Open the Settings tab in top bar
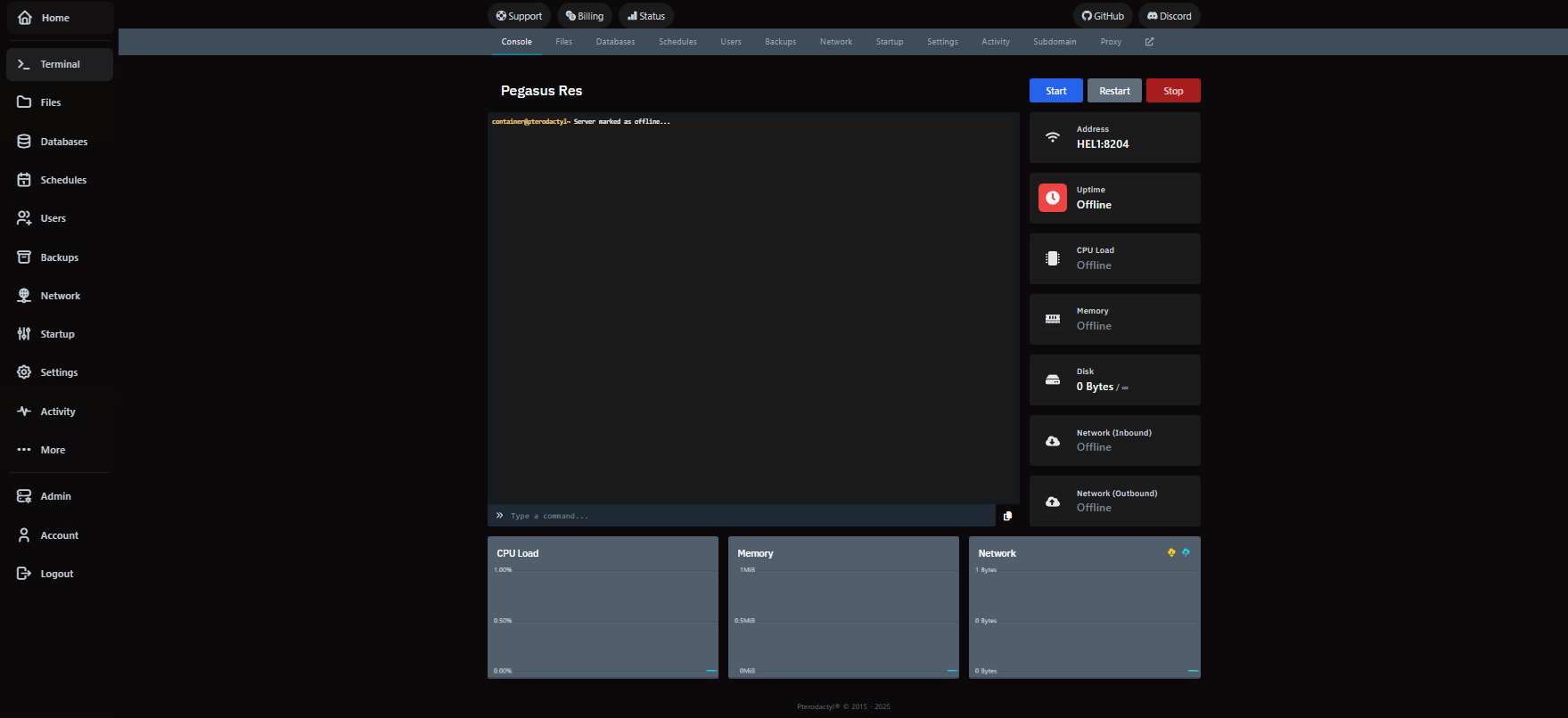The width and height of the screenshot is (1568, 718). pos(942,42)
